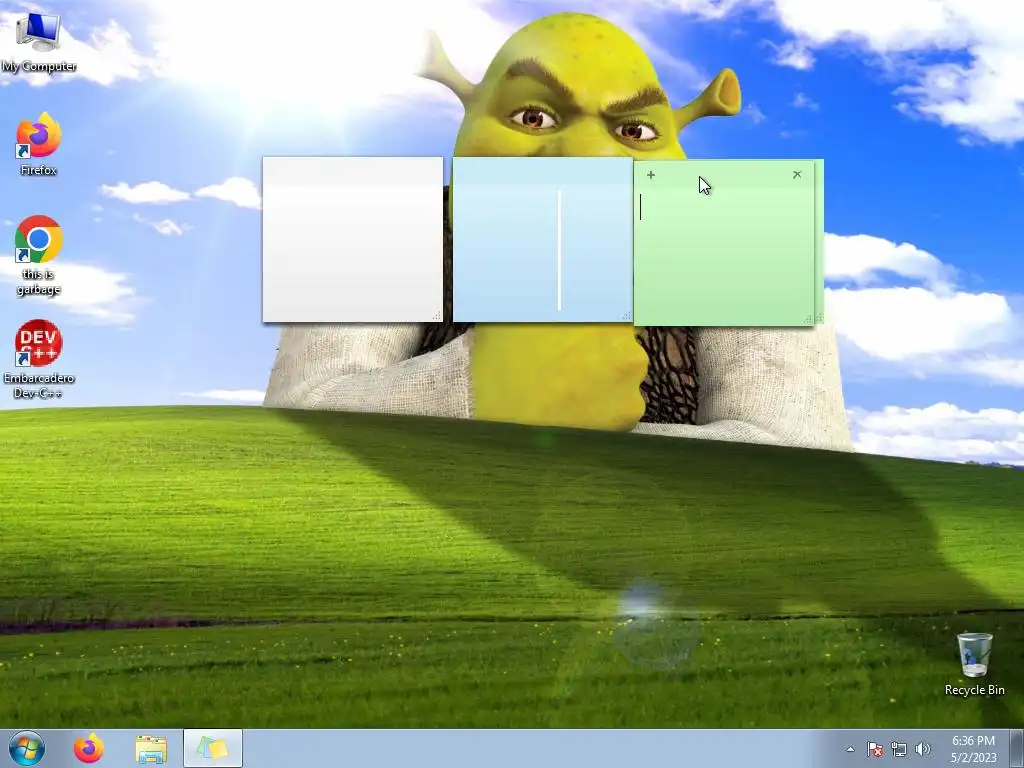The width and height of the screenshot is (1024, 768).
Task: Select the 'this is garbage' Chrome shortcut
Action: coord(39,256)
